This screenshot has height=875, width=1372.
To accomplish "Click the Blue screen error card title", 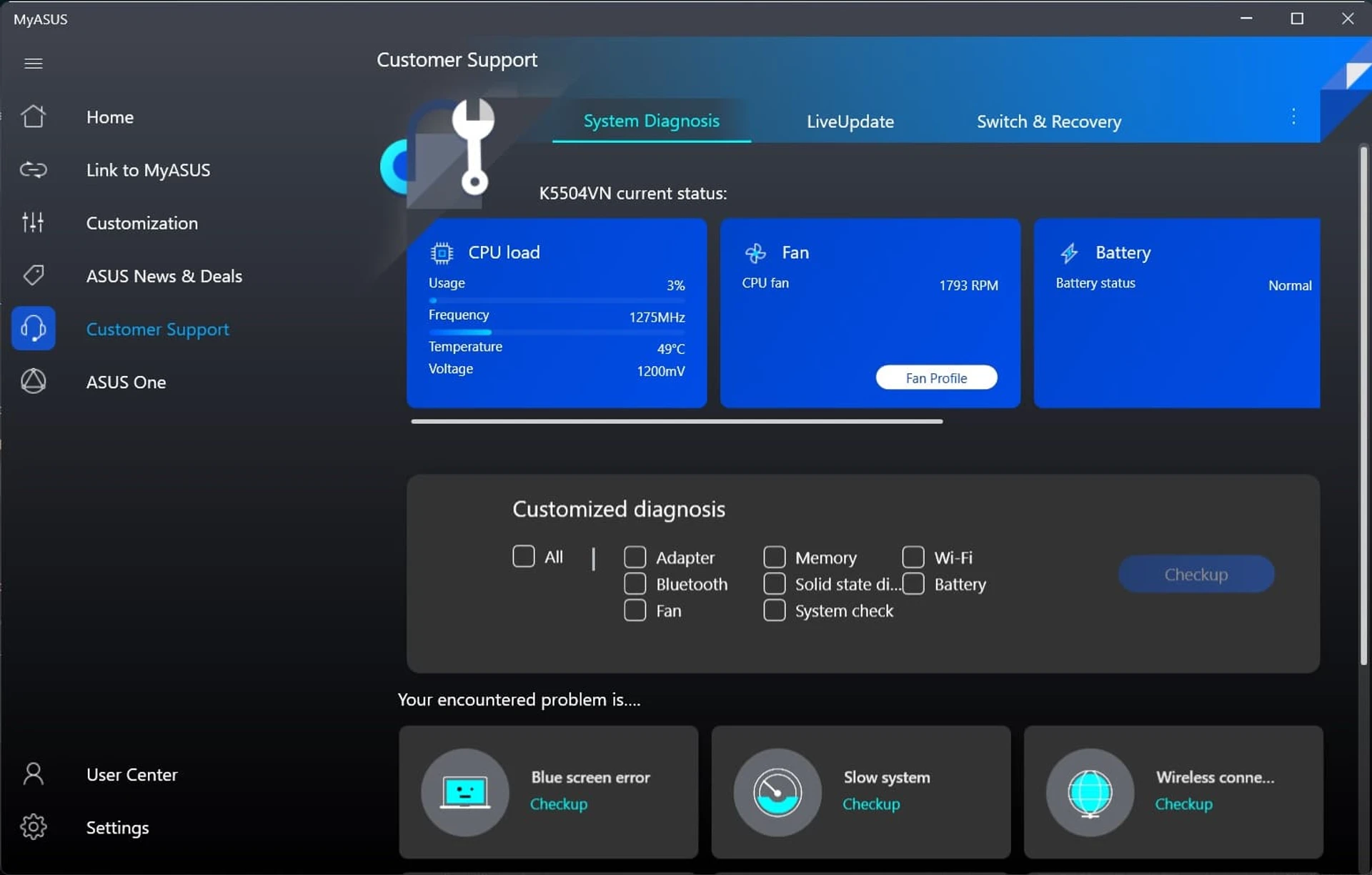I will pos(590,777).
